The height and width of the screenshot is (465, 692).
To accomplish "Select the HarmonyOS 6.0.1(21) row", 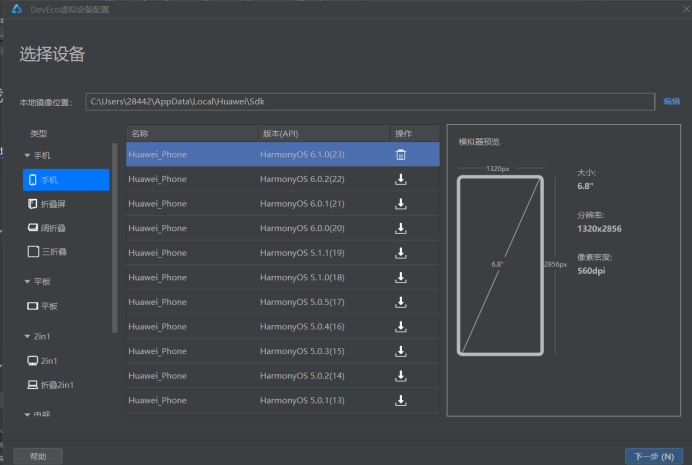I will (x=282, y=204).
